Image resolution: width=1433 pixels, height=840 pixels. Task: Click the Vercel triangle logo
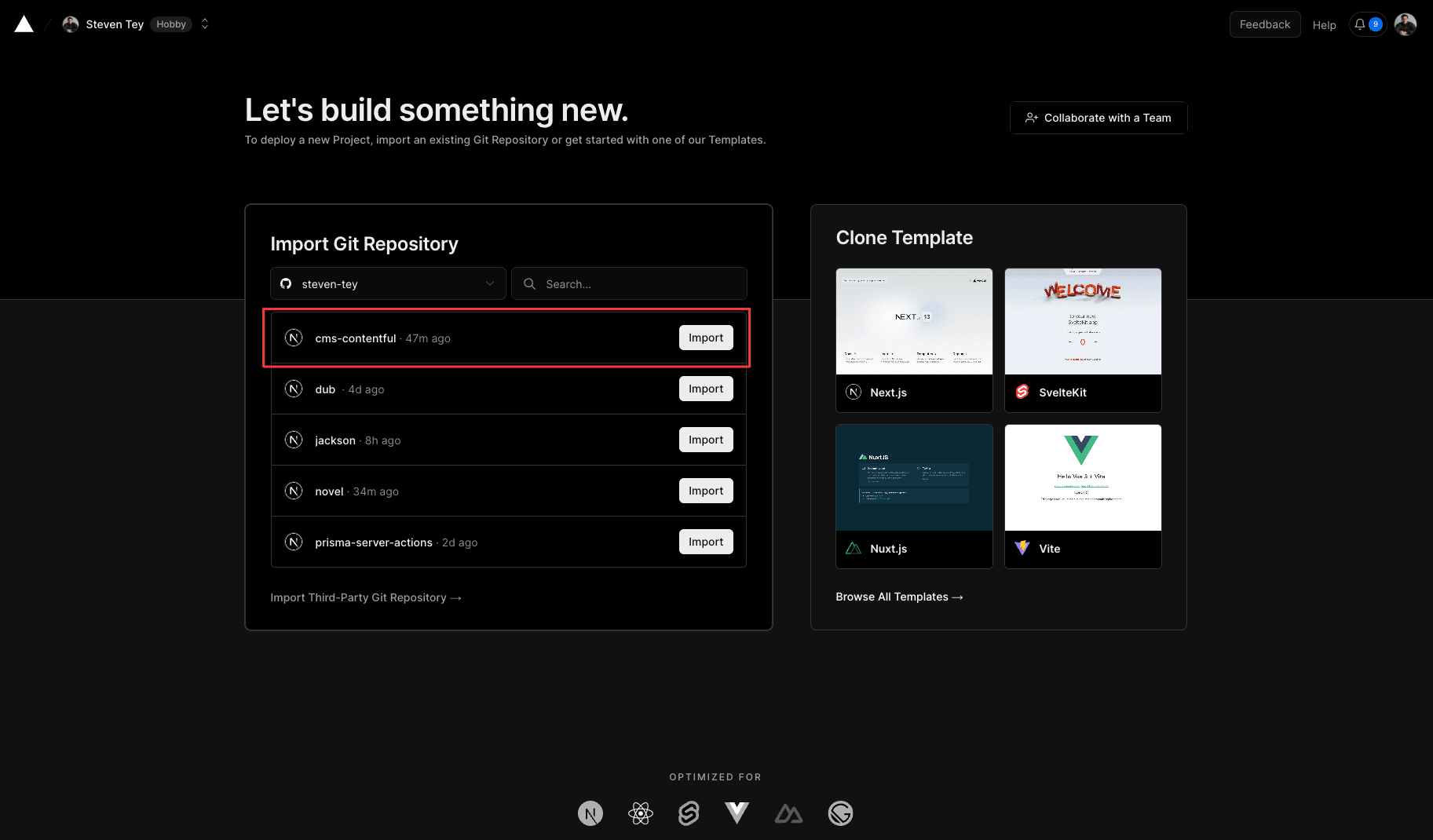click(x=24, y=24)
